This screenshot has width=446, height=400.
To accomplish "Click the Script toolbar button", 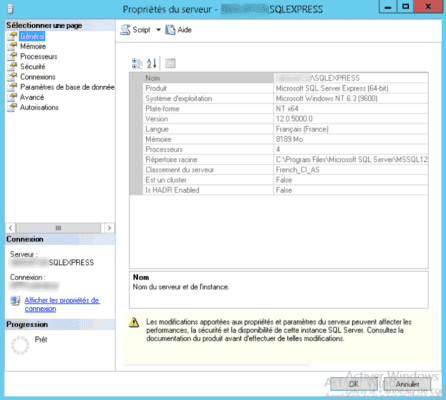I will point(135,30).
